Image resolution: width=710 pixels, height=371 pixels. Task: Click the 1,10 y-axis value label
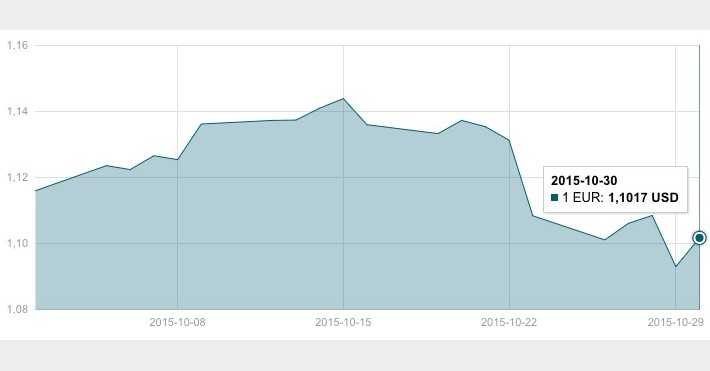coord(18,244)
